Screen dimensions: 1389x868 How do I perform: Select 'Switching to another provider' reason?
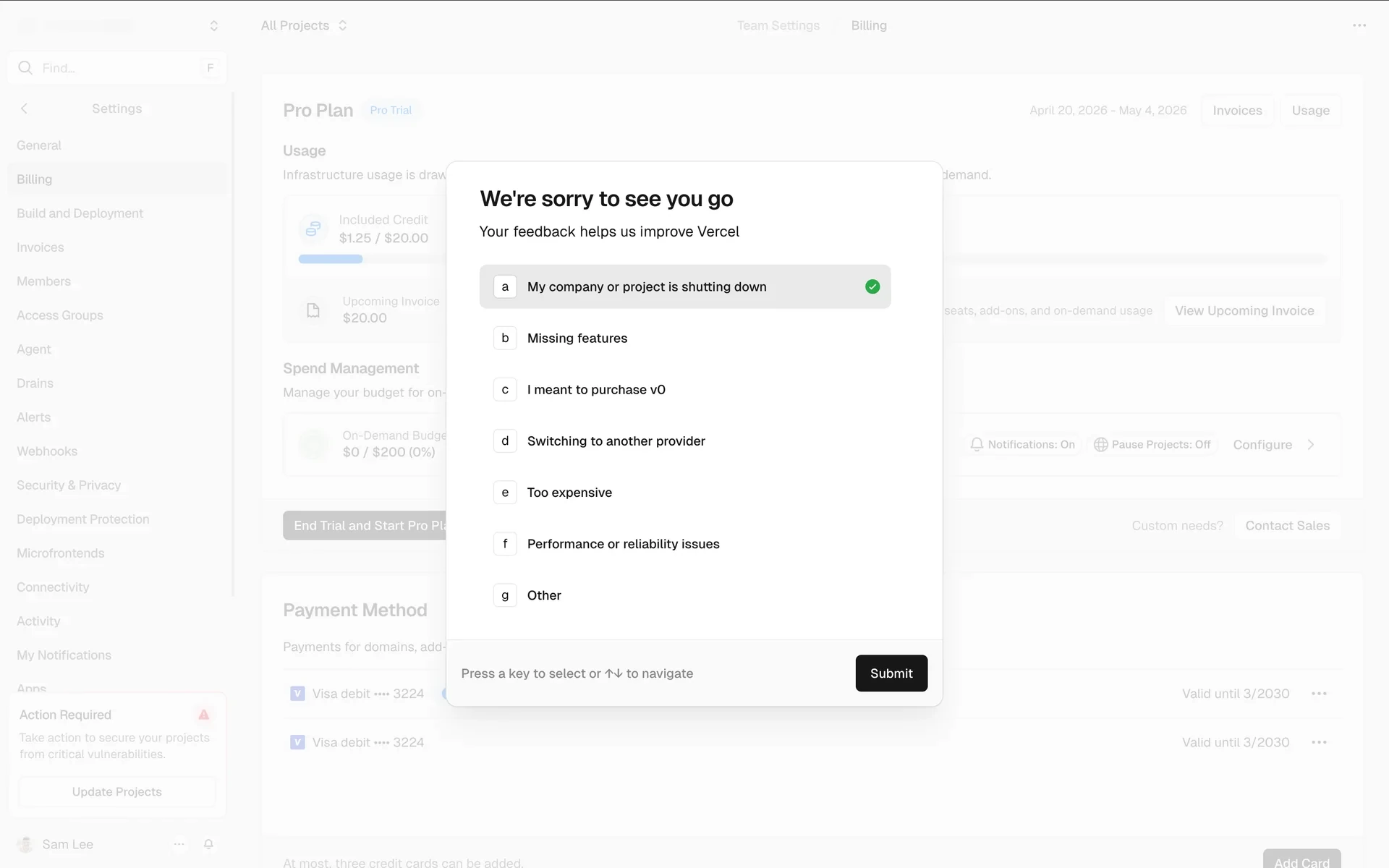[x=685, y=441]
